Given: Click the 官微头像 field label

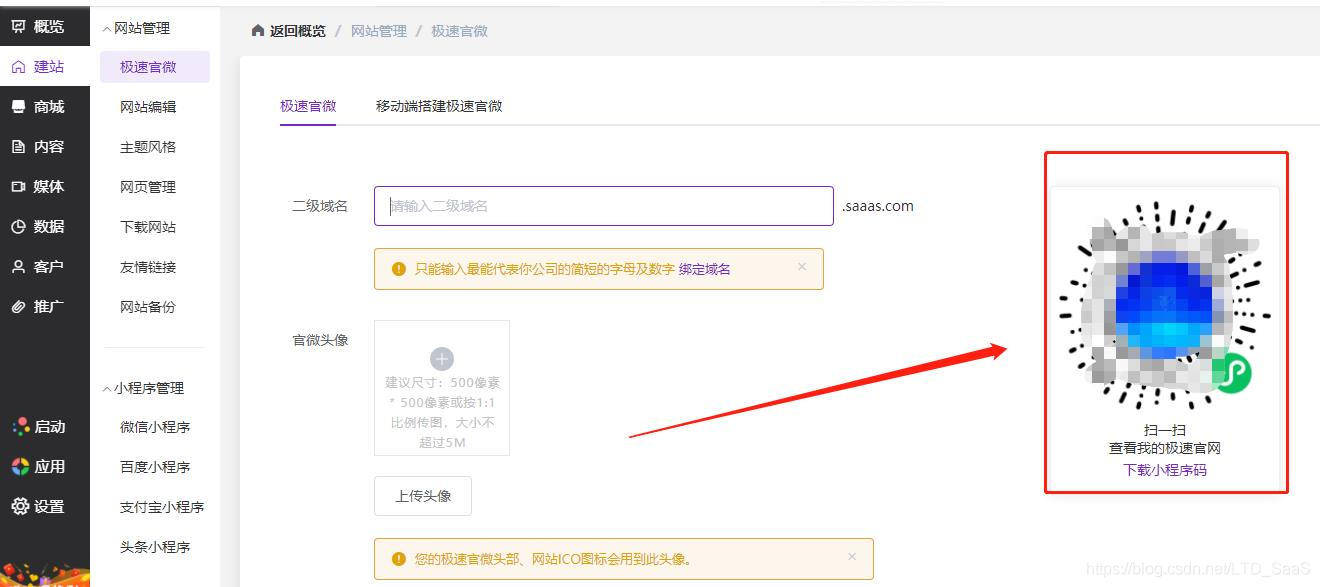Looking at the screenshot, I should [320, 340].
